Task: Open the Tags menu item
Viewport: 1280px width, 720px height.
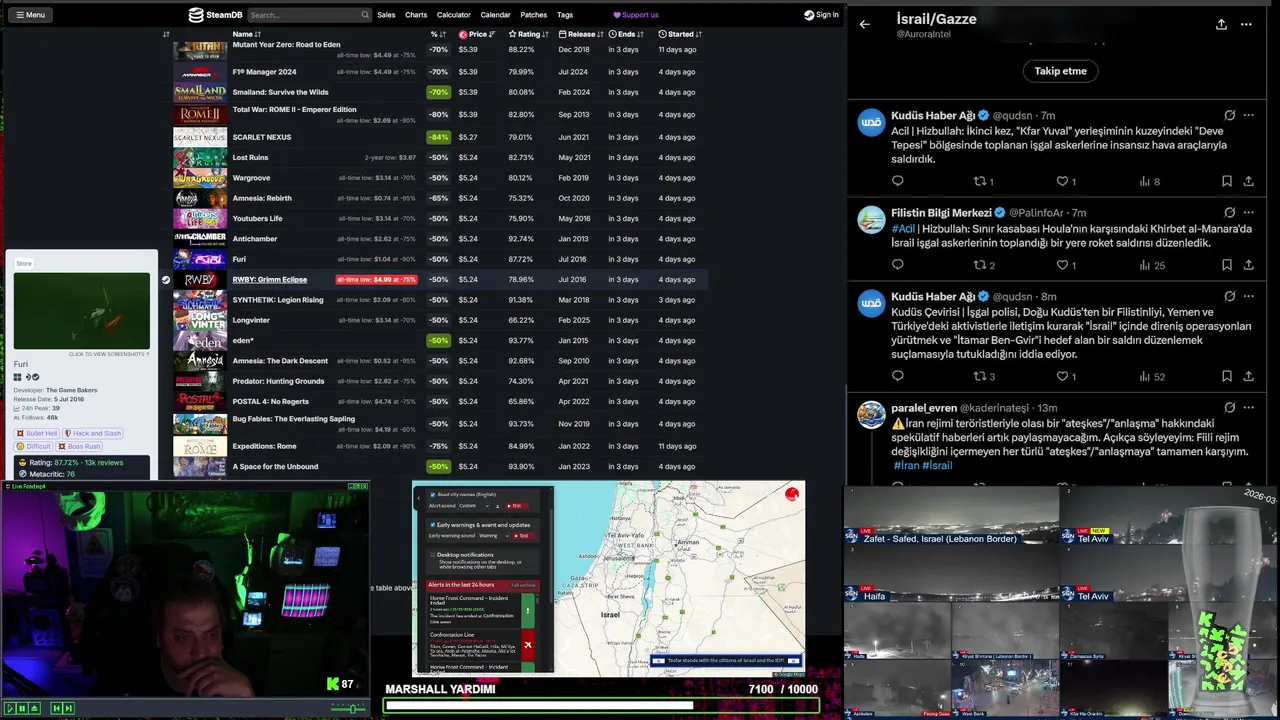Action: [x=565, y=15]
